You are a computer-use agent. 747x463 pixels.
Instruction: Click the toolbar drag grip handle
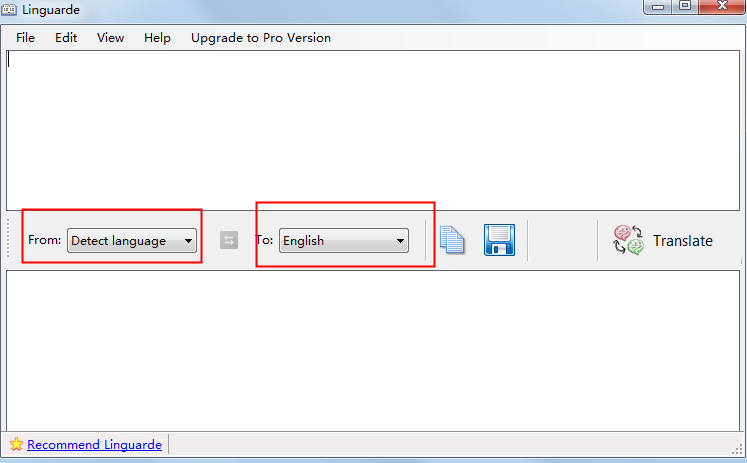8,239
